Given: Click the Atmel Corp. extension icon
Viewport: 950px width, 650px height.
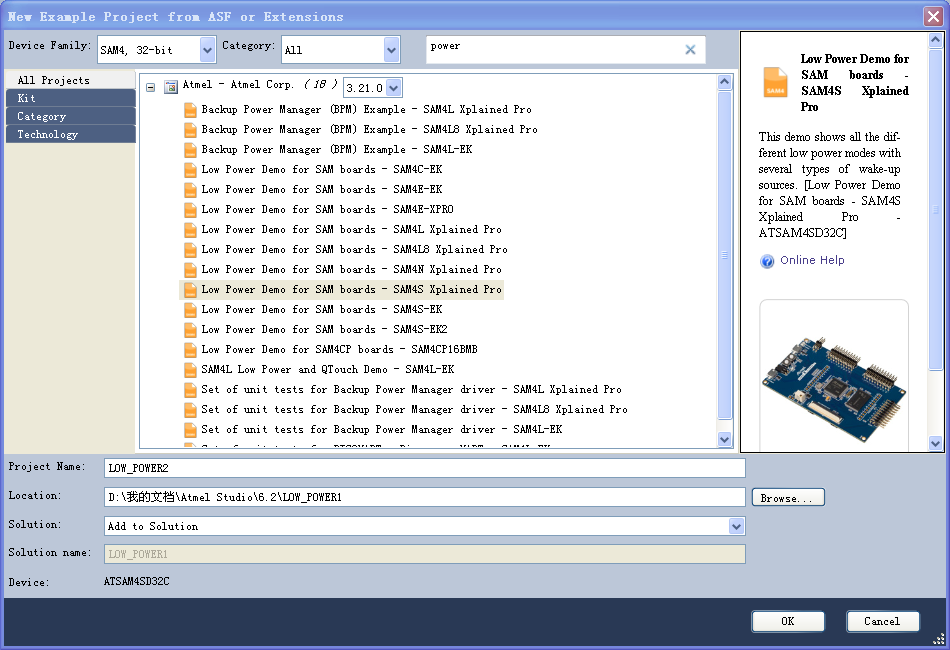Looking at the screenshot, I should [x=171, y=87].
